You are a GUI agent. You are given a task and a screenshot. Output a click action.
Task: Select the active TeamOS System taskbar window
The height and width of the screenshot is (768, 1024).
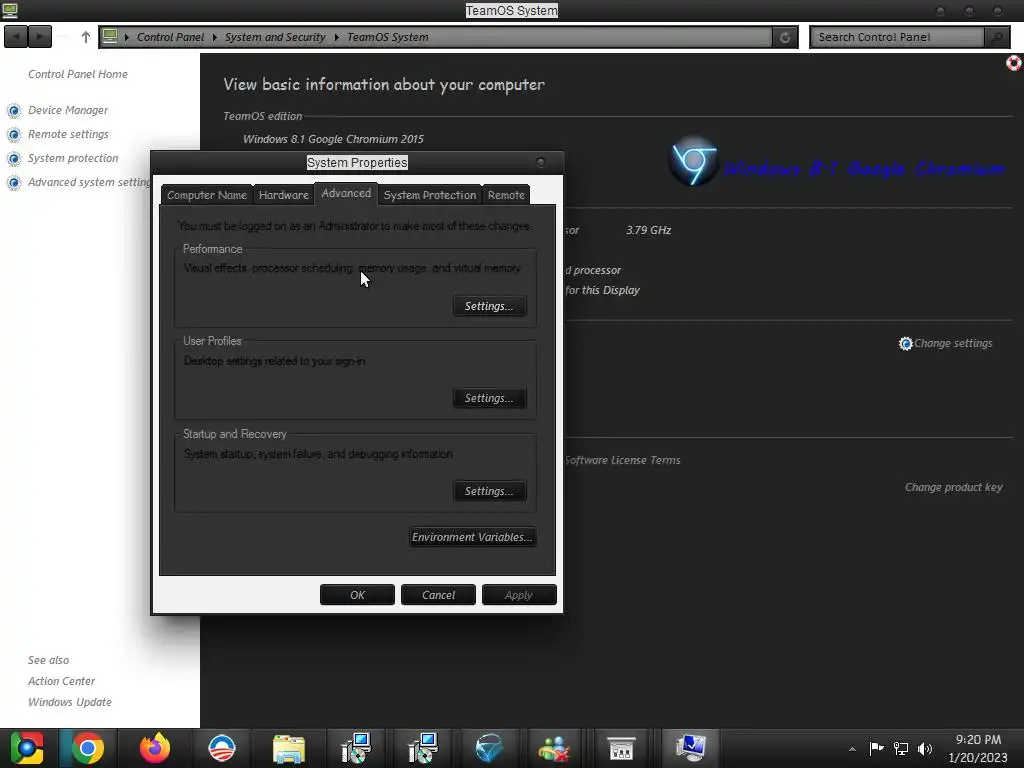tap(690, 748)
